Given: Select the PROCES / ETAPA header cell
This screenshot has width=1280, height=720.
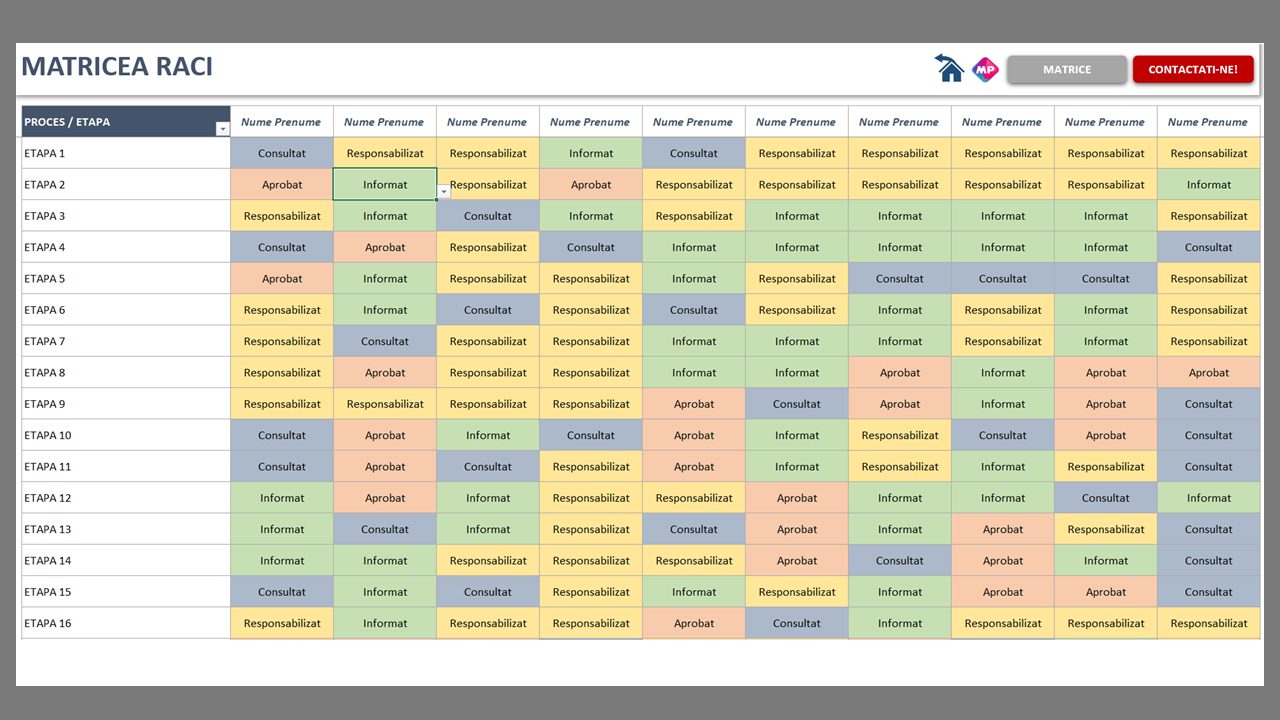Looking at the screenshot, I should 118,122.
